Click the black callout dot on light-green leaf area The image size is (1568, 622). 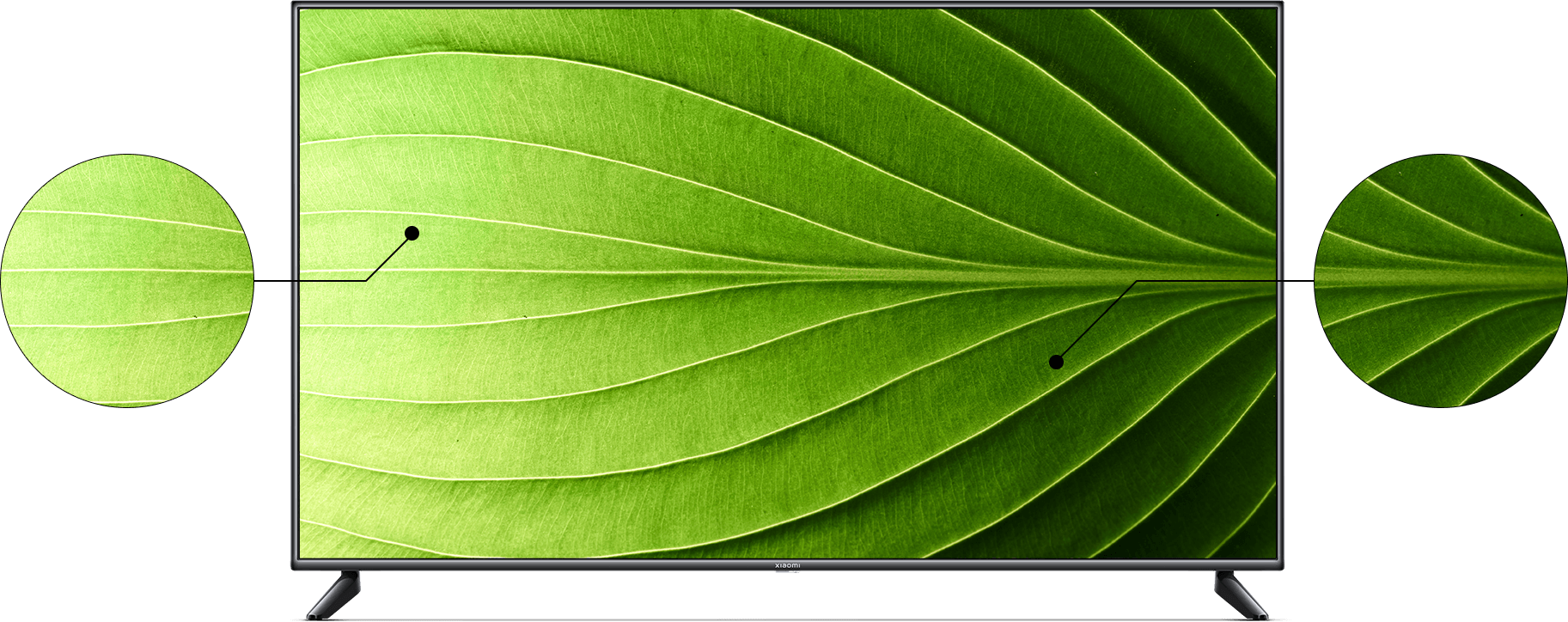pos(412,233)
